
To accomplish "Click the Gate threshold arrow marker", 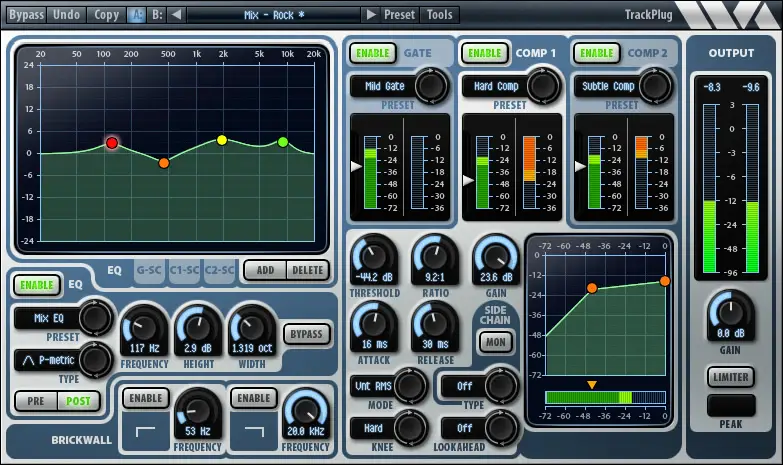I will click(357, 166).
